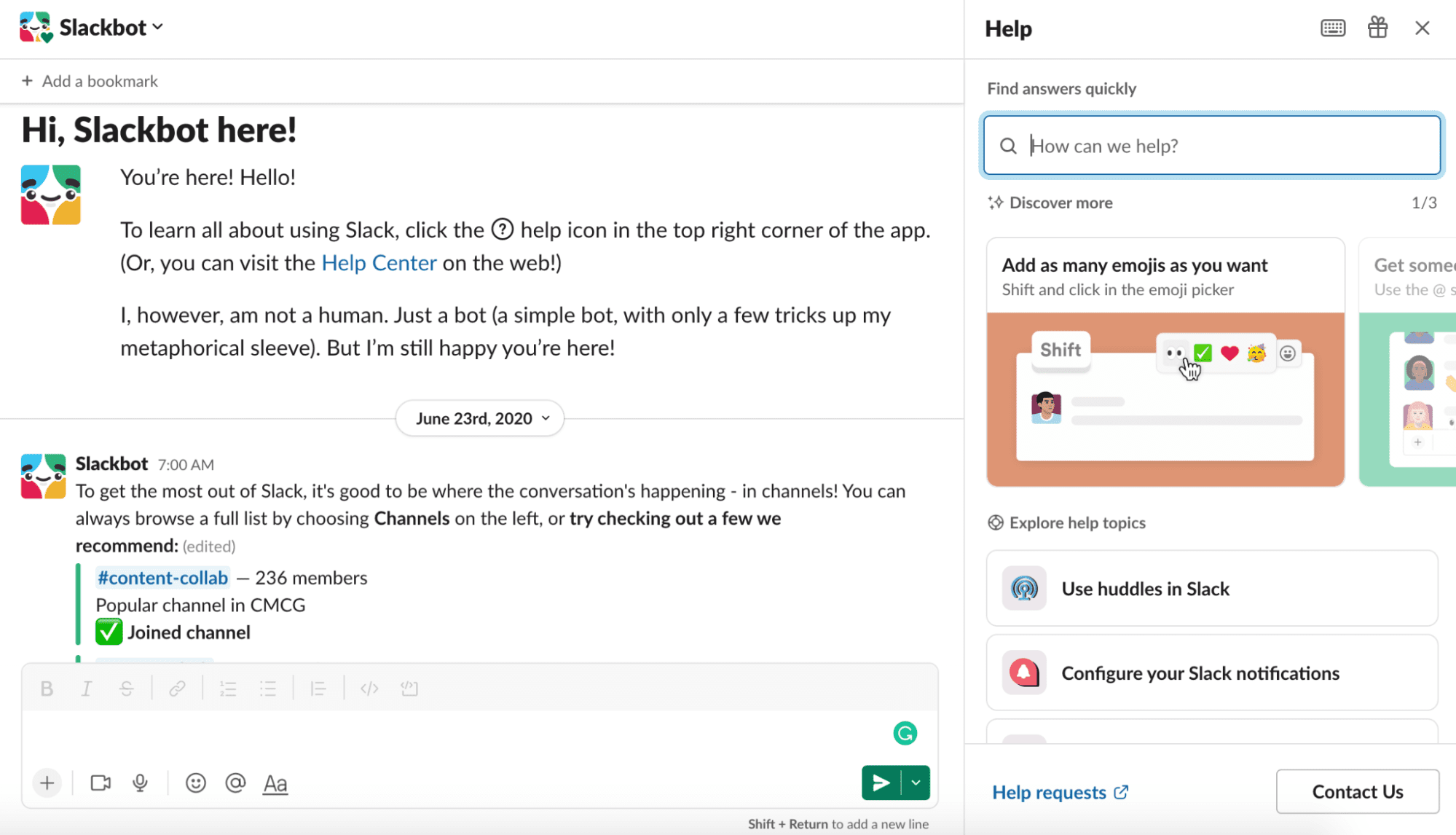Click the notifications bell topic icon
1456x835 pixels.
[1024, 673]
